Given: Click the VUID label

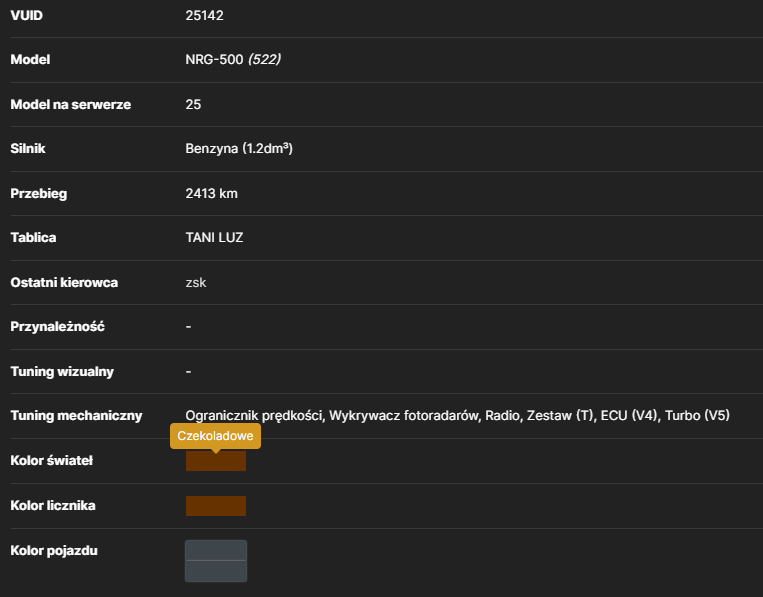Looking at the screenshot, I should 27,16.
